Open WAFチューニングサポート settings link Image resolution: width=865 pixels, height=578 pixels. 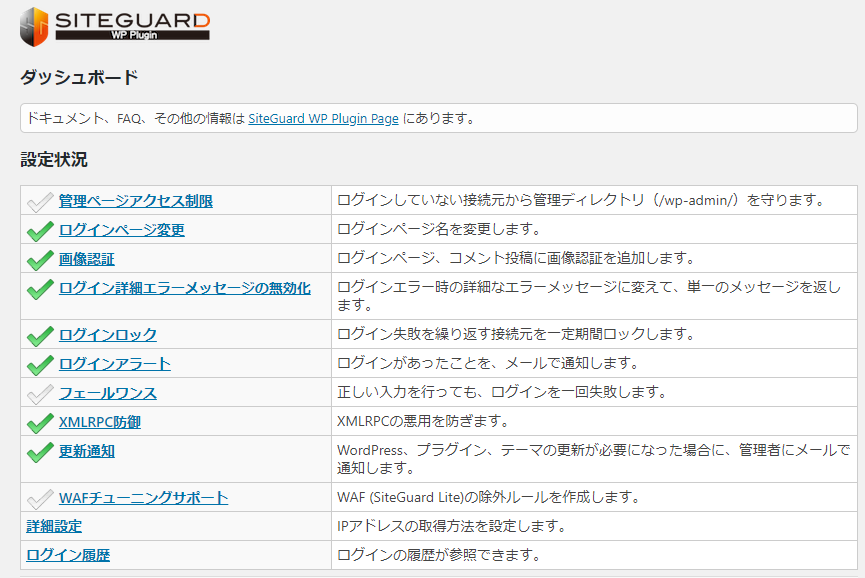point(143,498)
